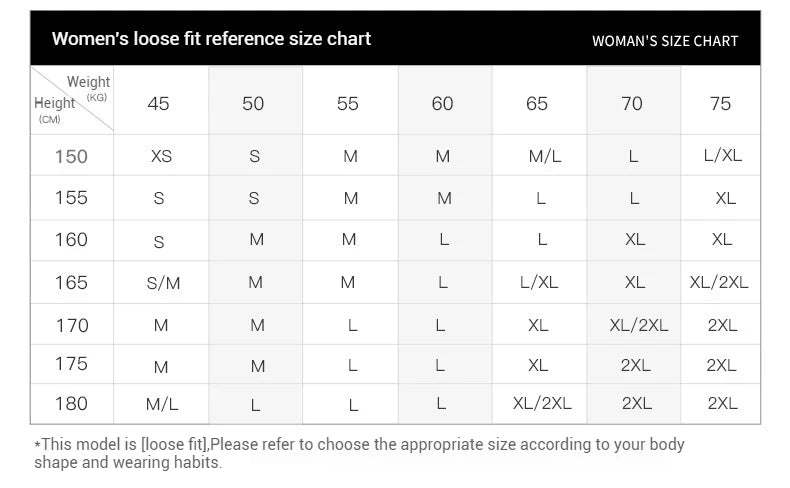
Task: Click the XS size cell
Action: tap(161, 156)
